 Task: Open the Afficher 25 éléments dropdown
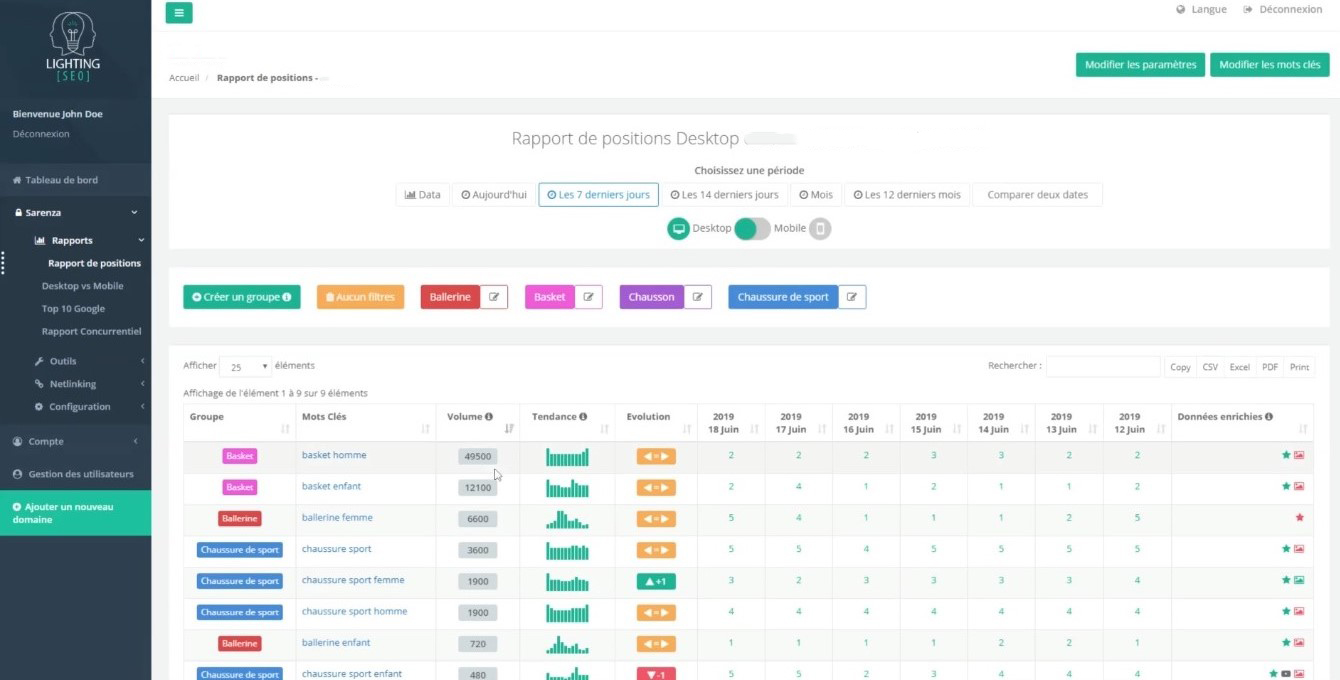(244, 367)
